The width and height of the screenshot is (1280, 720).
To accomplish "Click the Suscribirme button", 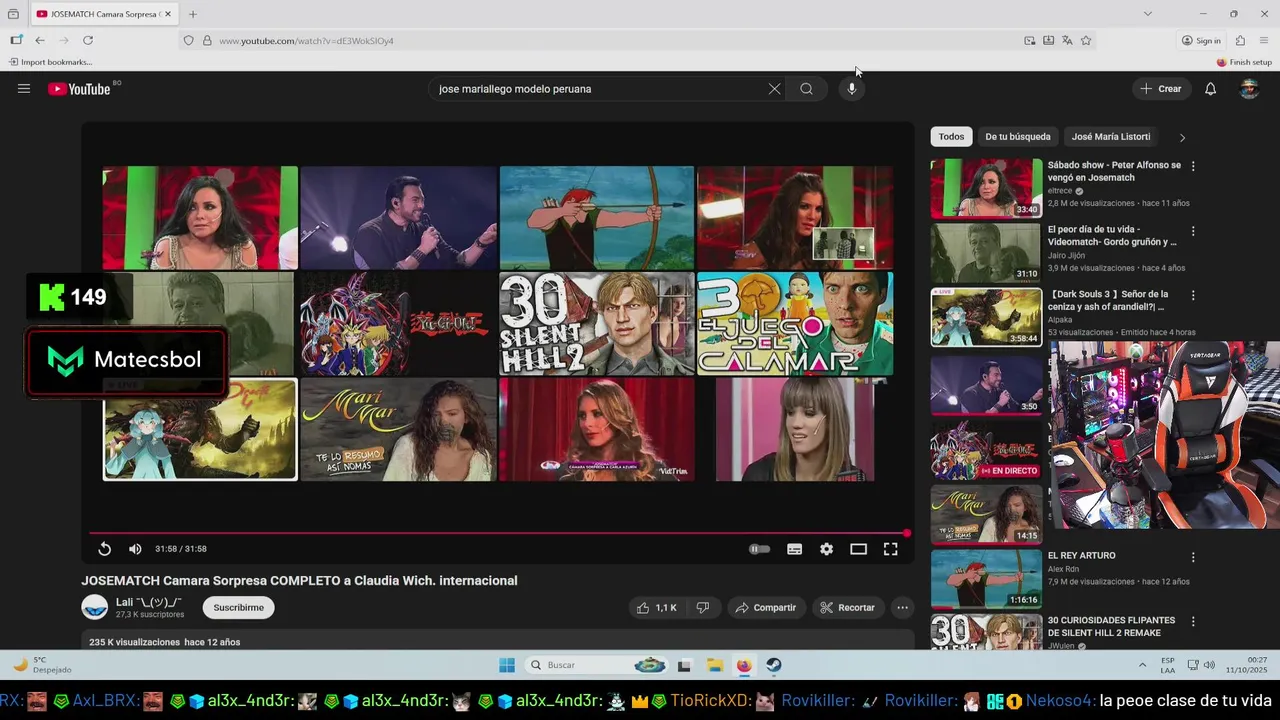I will [x=238, y=607].
